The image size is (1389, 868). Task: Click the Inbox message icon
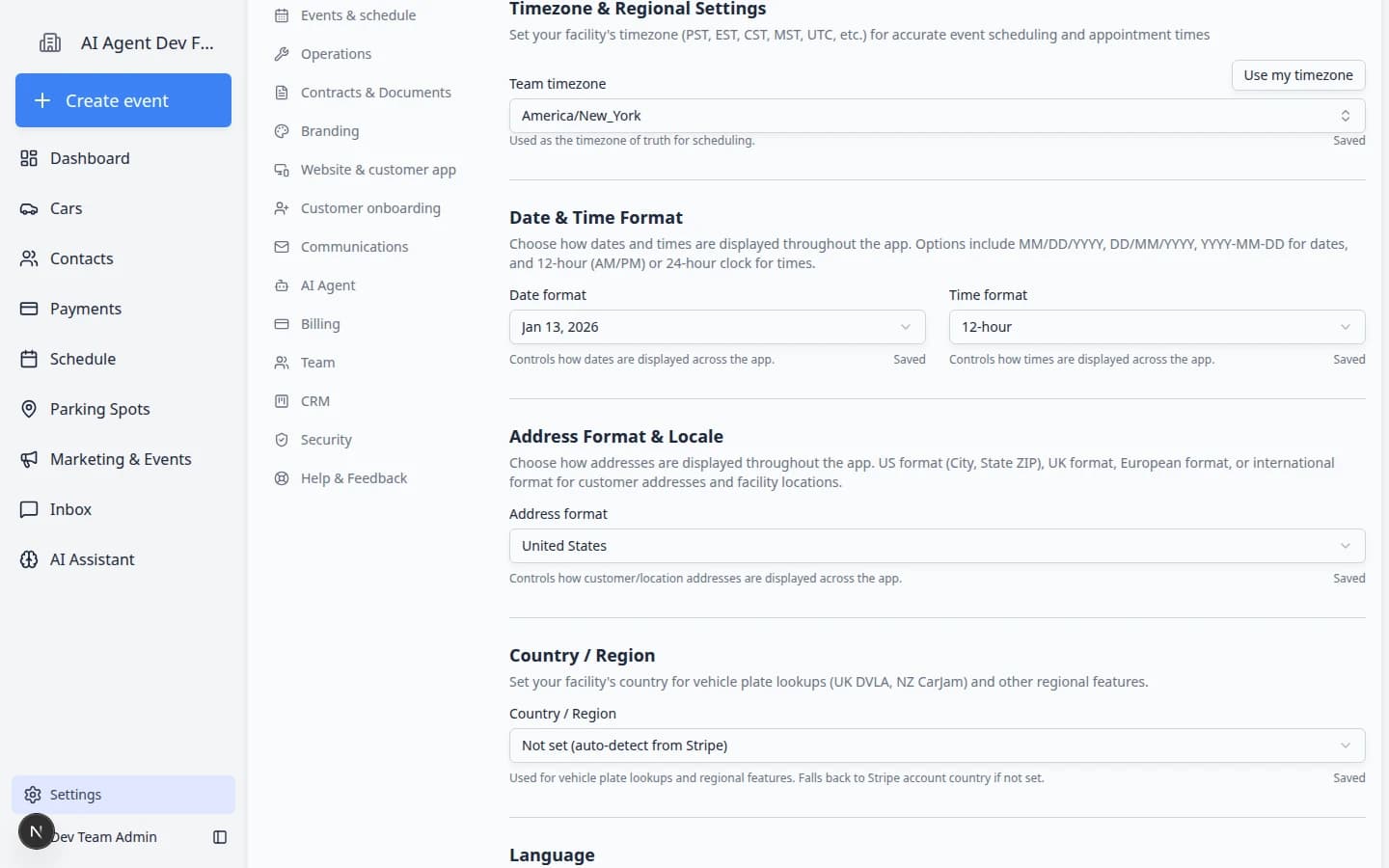point(29,509)
